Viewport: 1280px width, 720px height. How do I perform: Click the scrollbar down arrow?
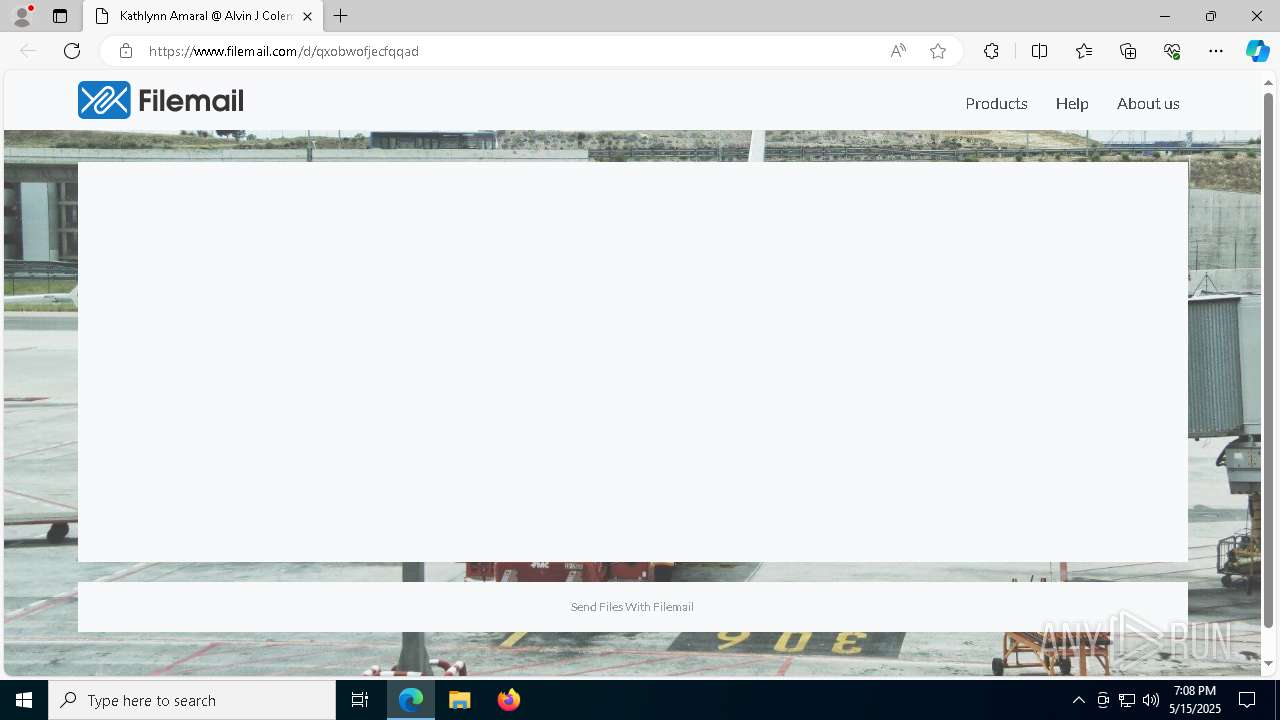point(1268,663)
